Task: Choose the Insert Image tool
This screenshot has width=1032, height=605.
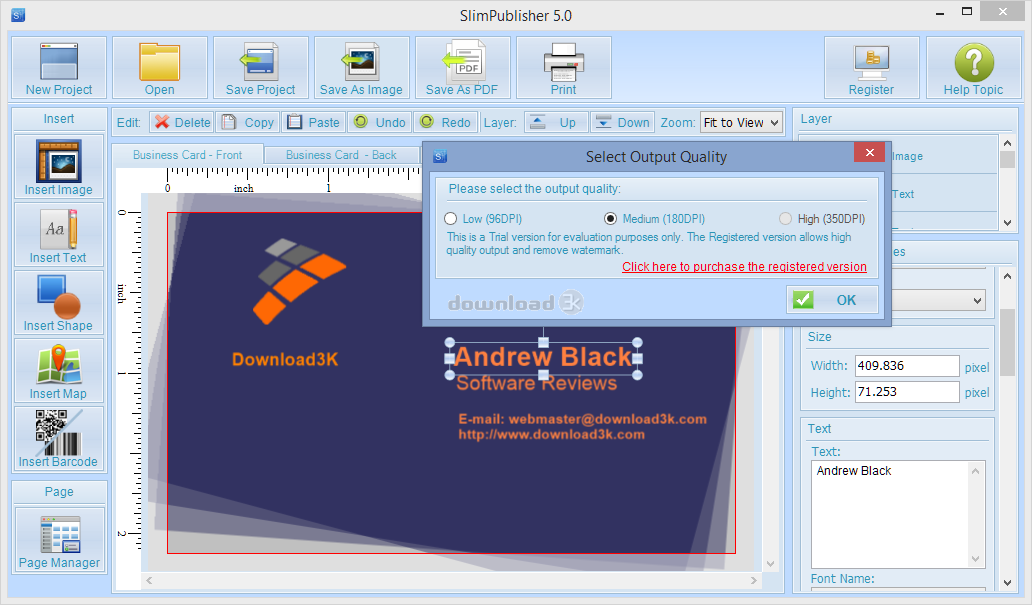Action: click(59, 167)
